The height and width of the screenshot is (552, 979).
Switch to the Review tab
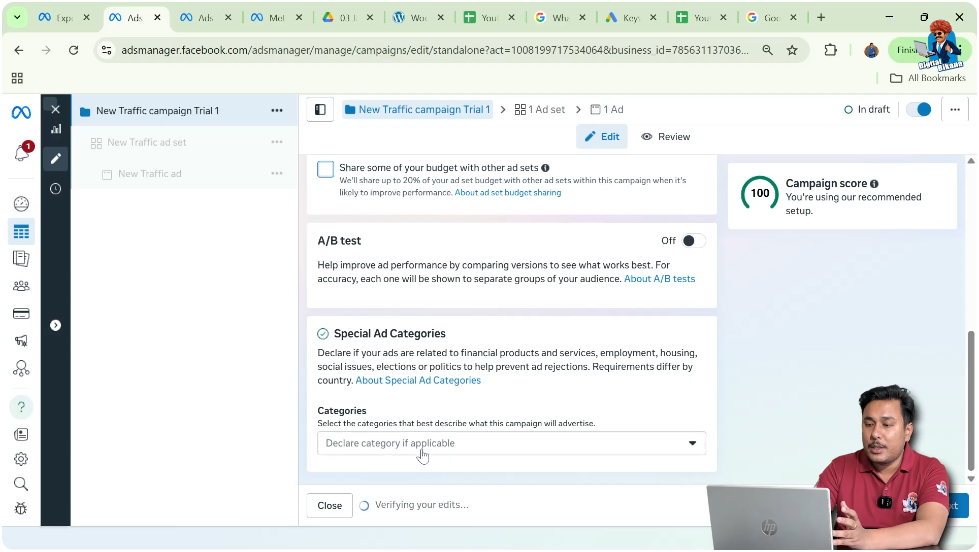pos(666,137)
